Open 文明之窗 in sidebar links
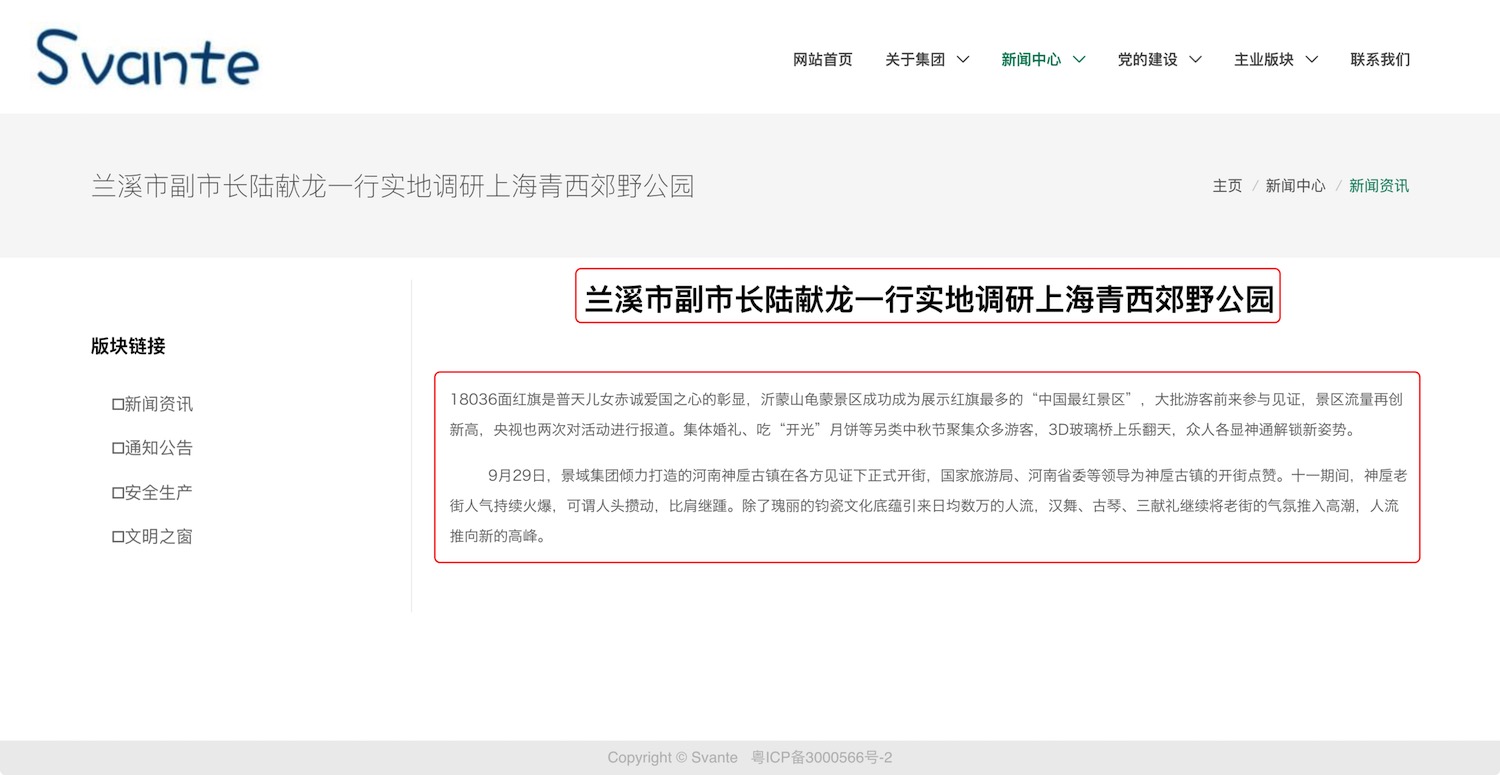1500x775 pixels. 153,536
